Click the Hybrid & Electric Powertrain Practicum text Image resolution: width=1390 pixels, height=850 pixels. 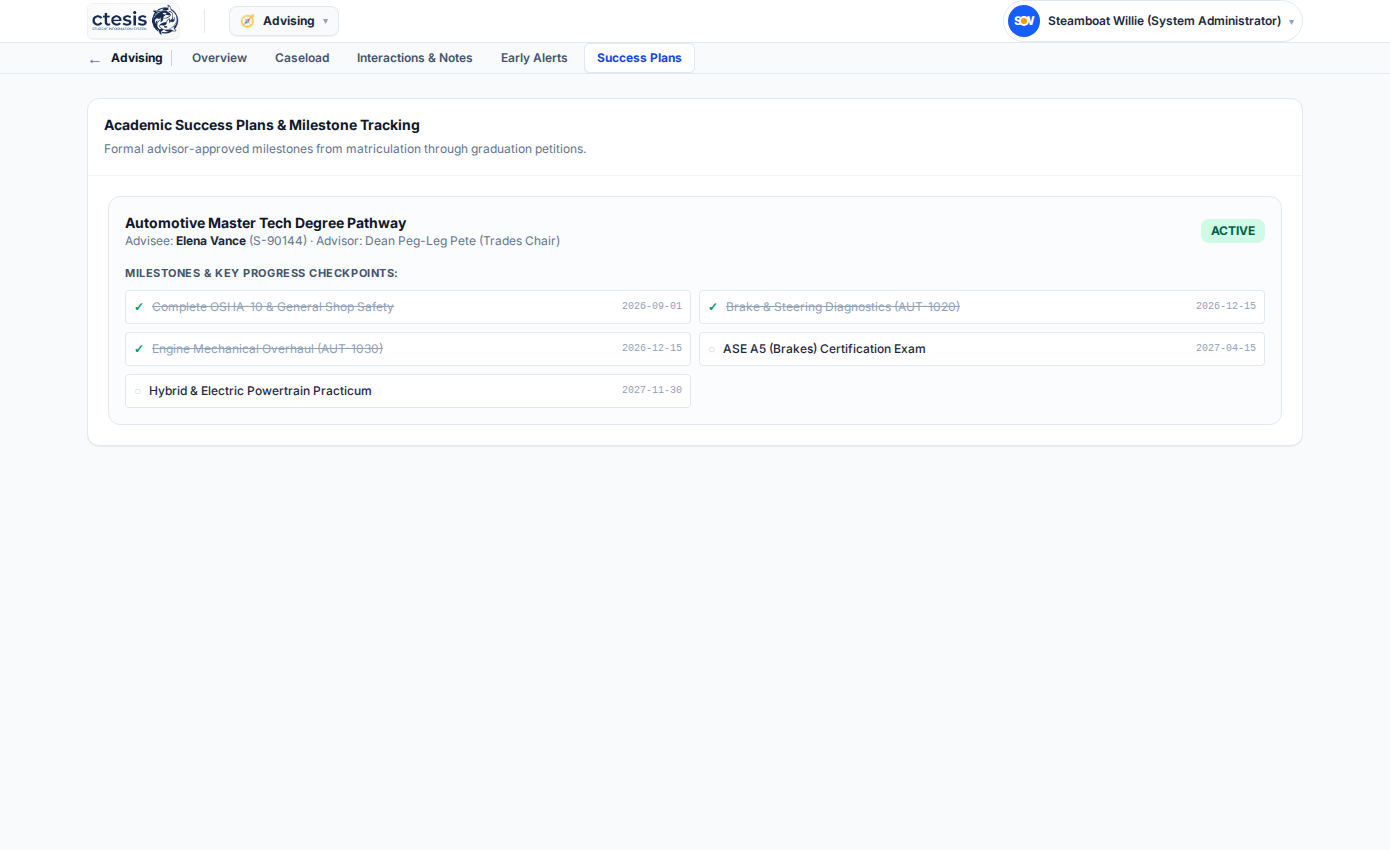coord(260,391)
